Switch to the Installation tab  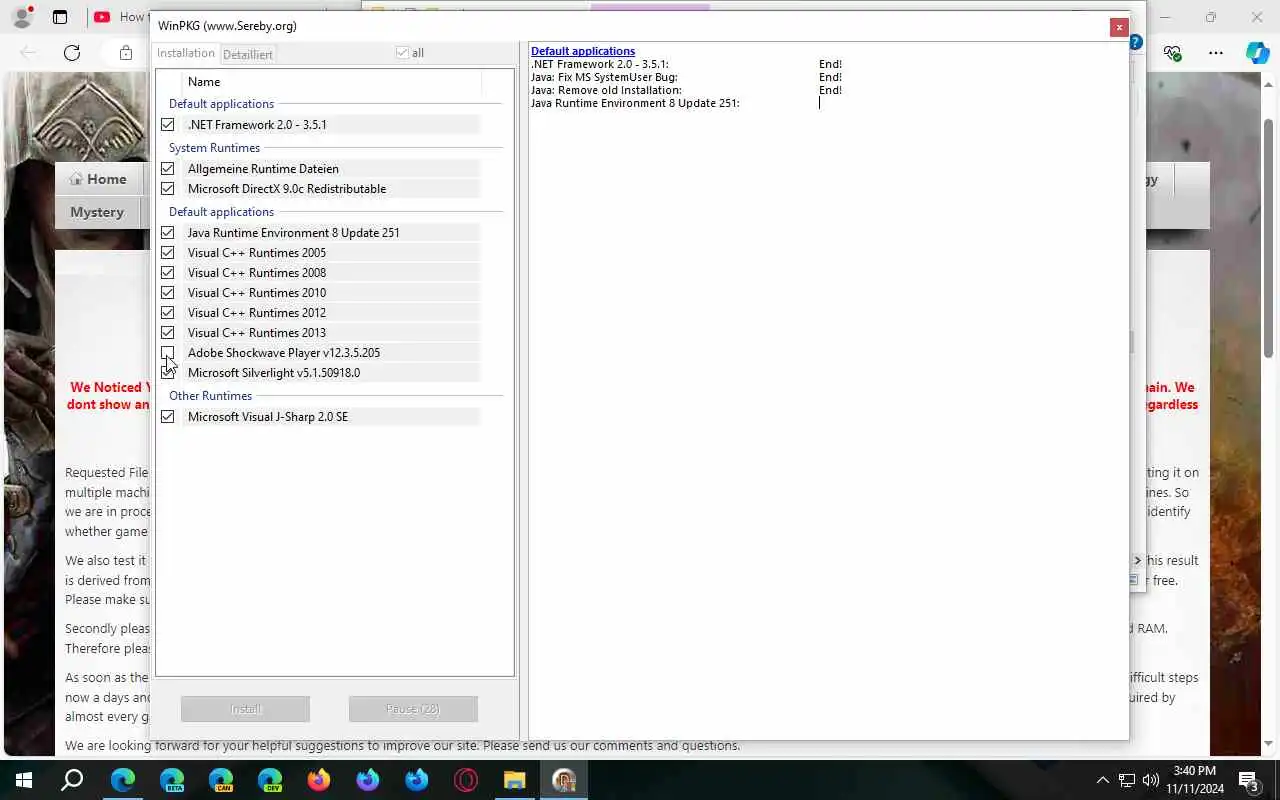pos(186,53)
